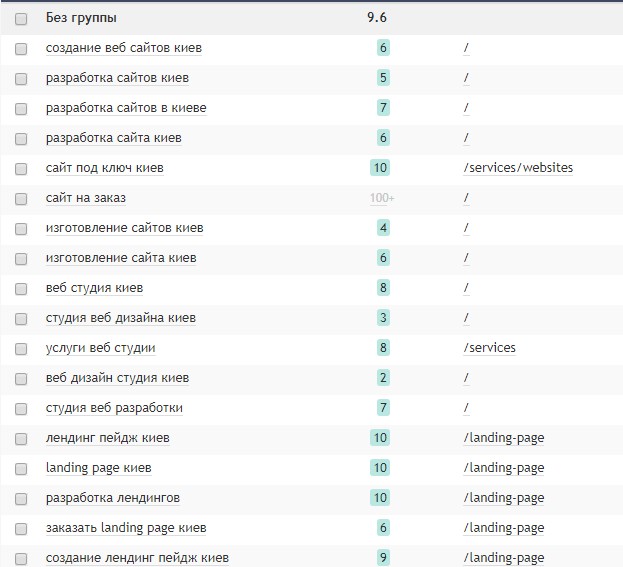Select checkbox for 'создание веб сайтов киев'

point(21,48)
